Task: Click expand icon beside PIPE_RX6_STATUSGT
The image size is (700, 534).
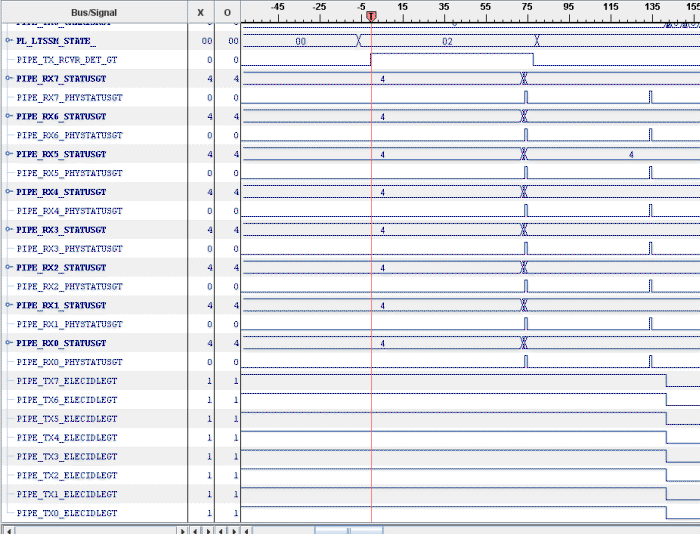Action: [x=9, y=116]
